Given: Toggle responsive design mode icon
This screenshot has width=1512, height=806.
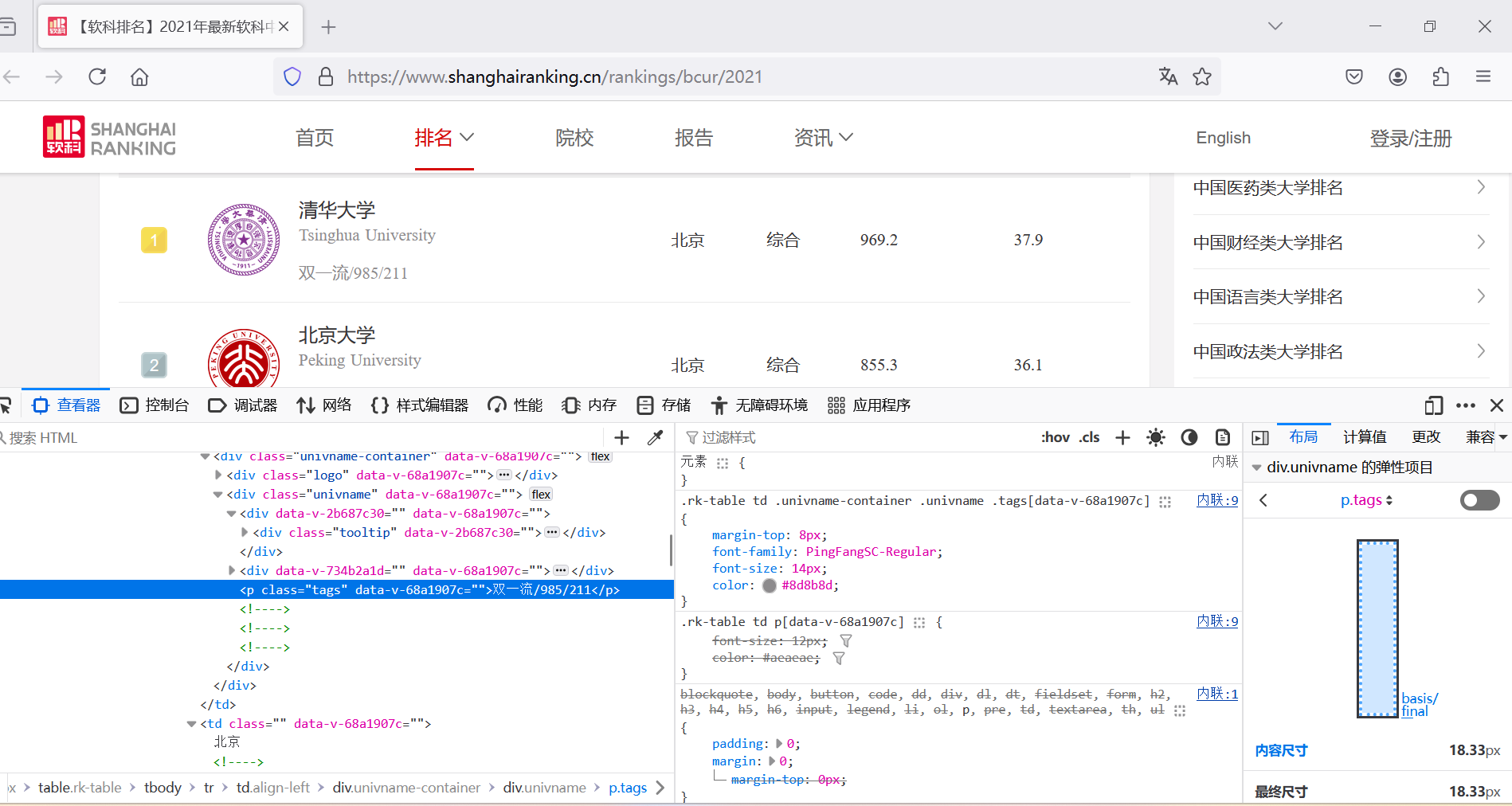Looking at the screenshot, I should pos(1433,405).
